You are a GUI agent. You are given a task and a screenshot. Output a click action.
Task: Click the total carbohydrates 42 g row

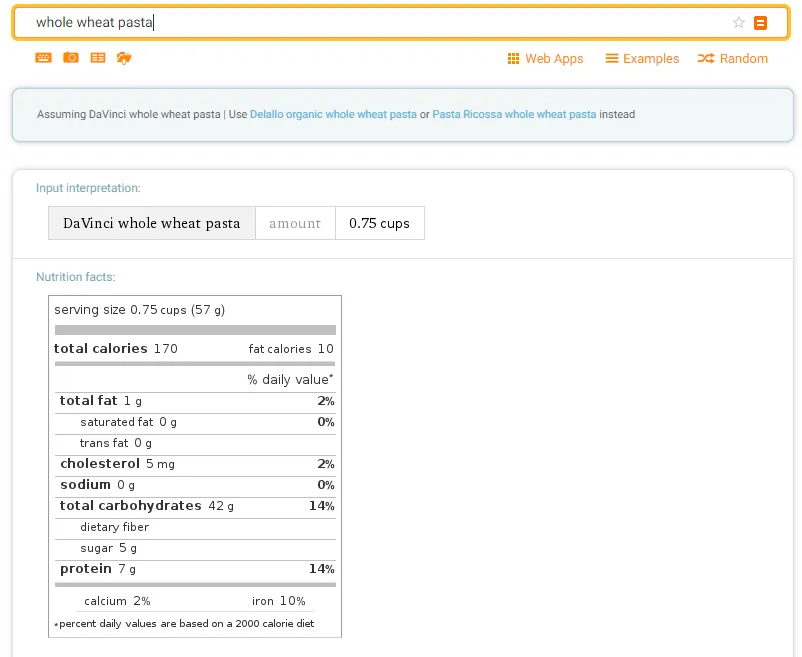coord(195,506)
